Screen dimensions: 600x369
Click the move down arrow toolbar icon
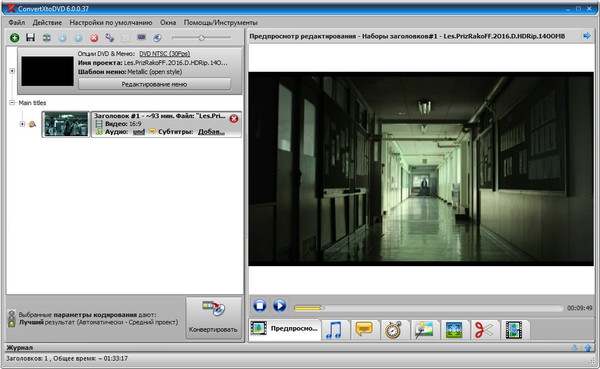tap(62, 38)
